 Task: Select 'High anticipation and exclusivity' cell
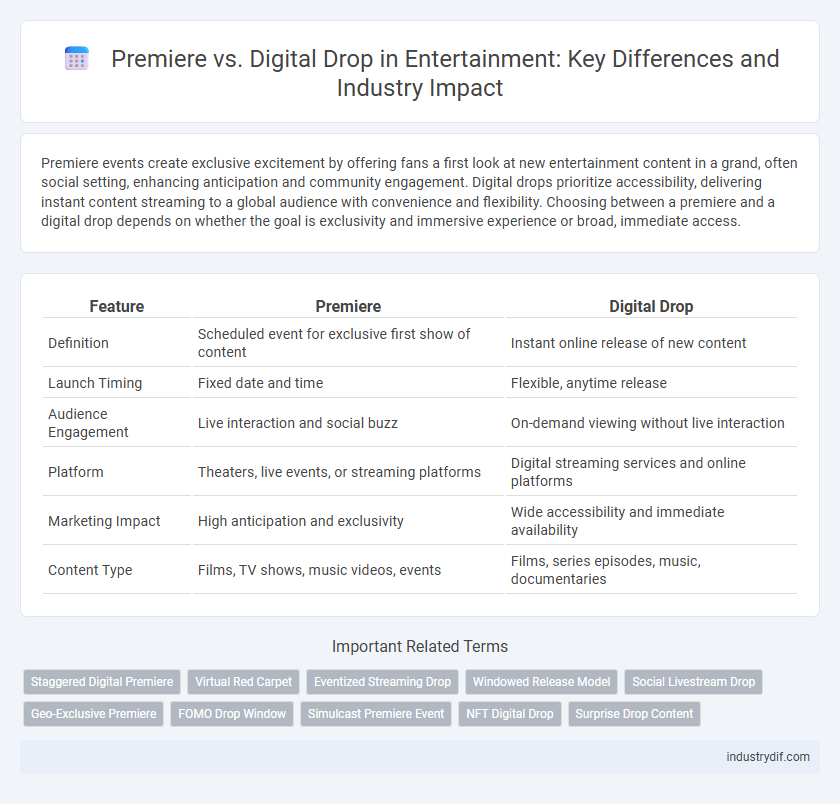pyautogui.click(x=348, y=521)
